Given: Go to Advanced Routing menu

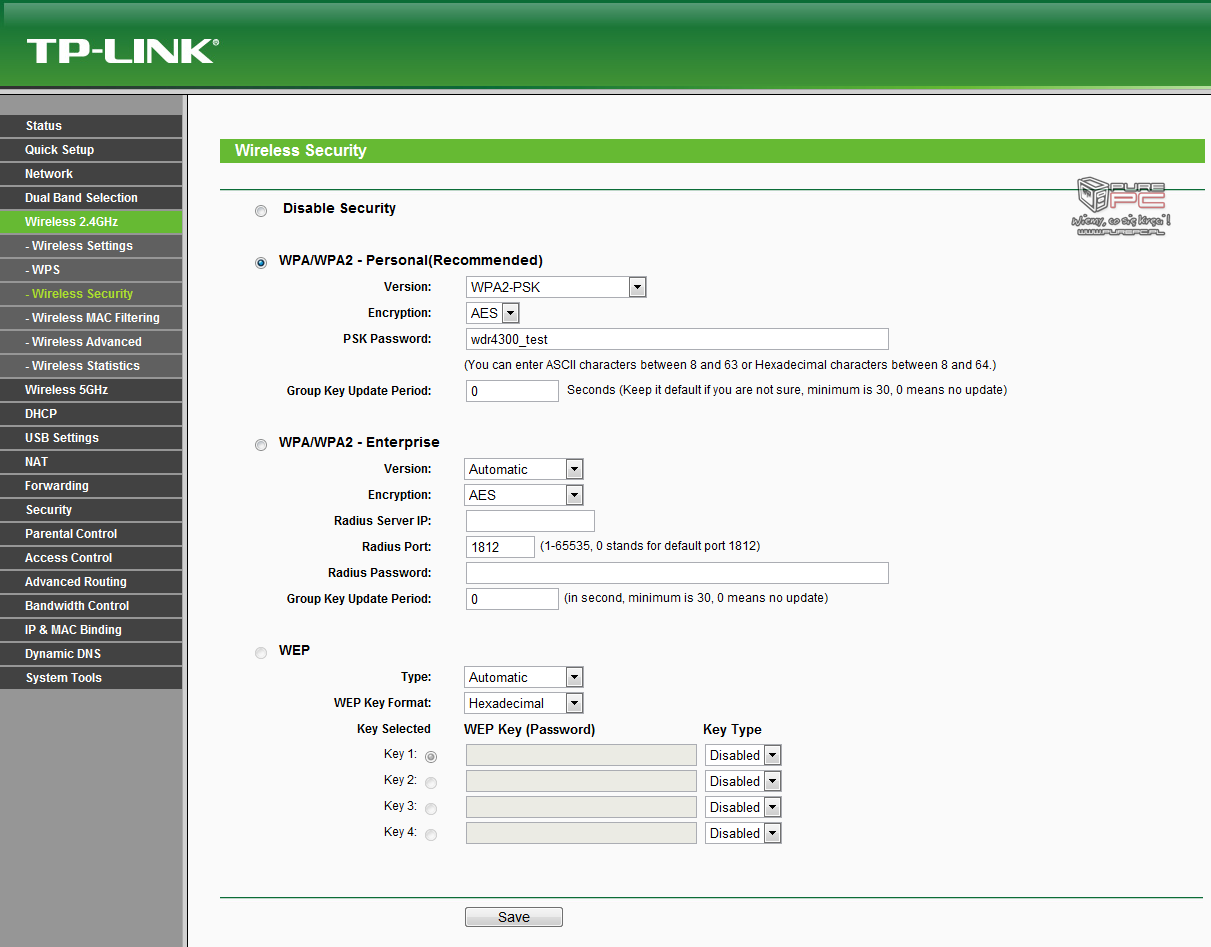Looking at the screenshot, I should [x=91, y=582].
